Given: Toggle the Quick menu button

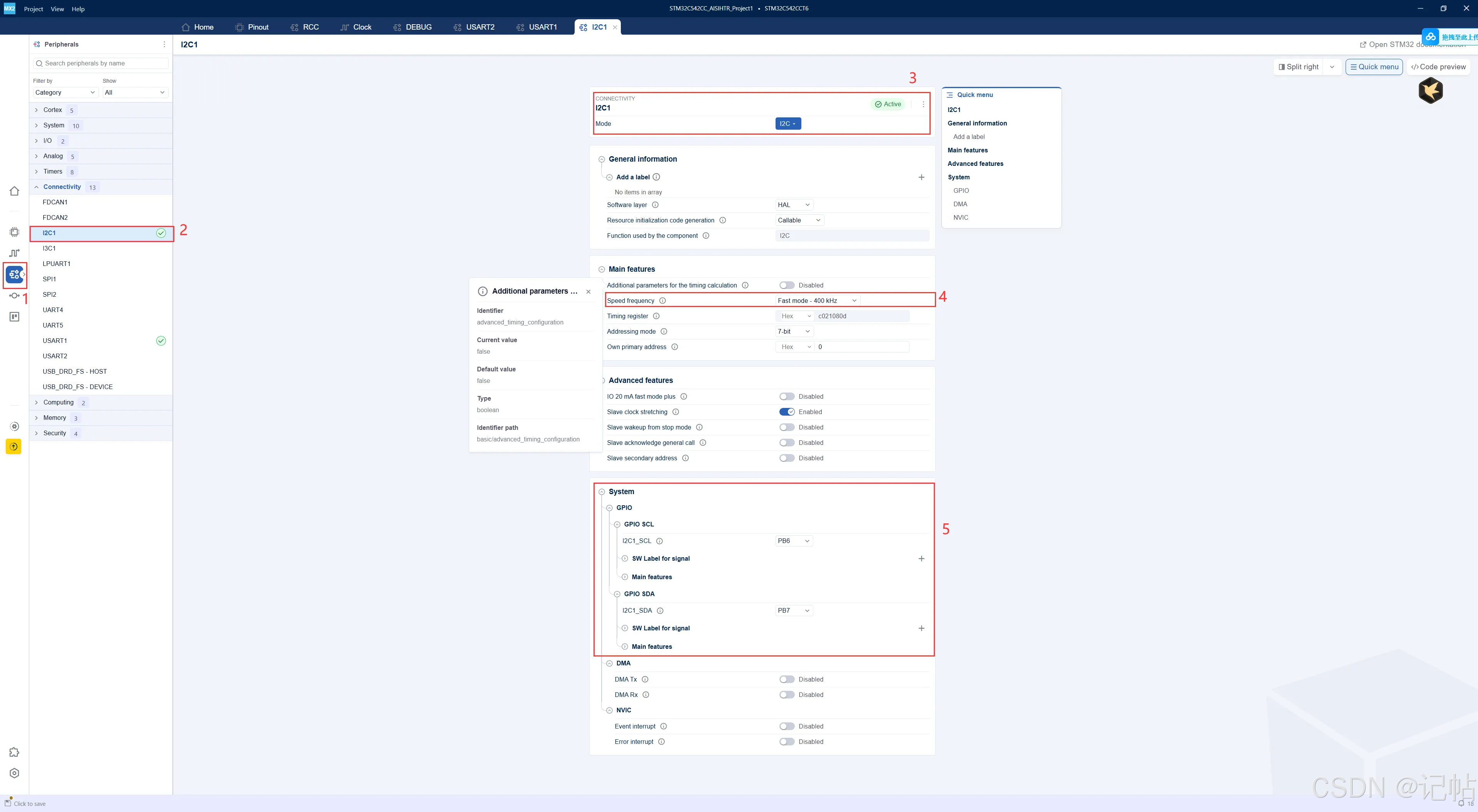Looking at the screenshot, I should (x=1374, y=67).
